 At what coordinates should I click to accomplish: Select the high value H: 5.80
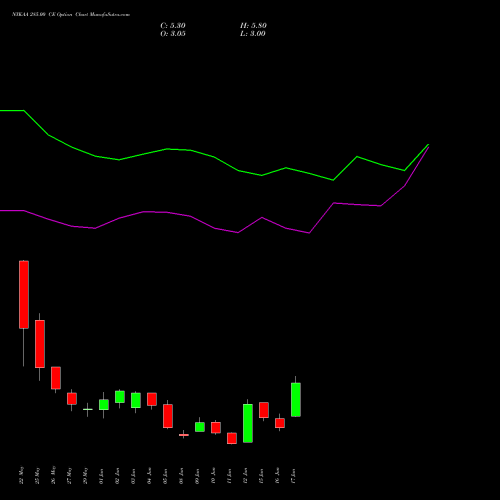[253, 26]
